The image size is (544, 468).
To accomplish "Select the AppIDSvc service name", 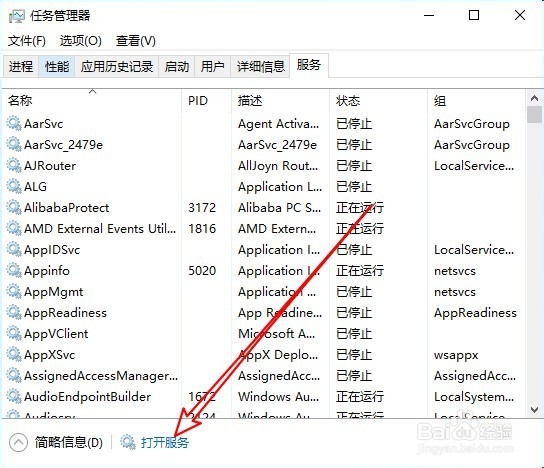I will tap(52, 250).
